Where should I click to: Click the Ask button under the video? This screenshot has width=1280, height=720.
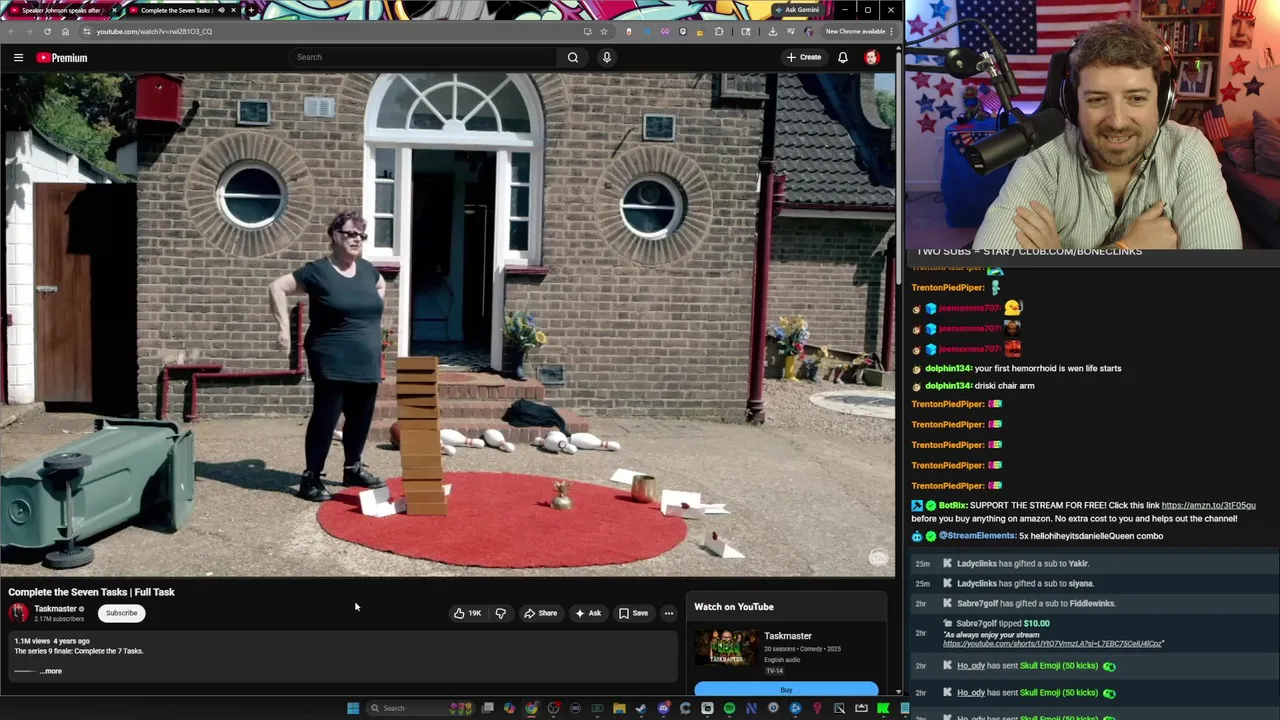click(588, 613)
